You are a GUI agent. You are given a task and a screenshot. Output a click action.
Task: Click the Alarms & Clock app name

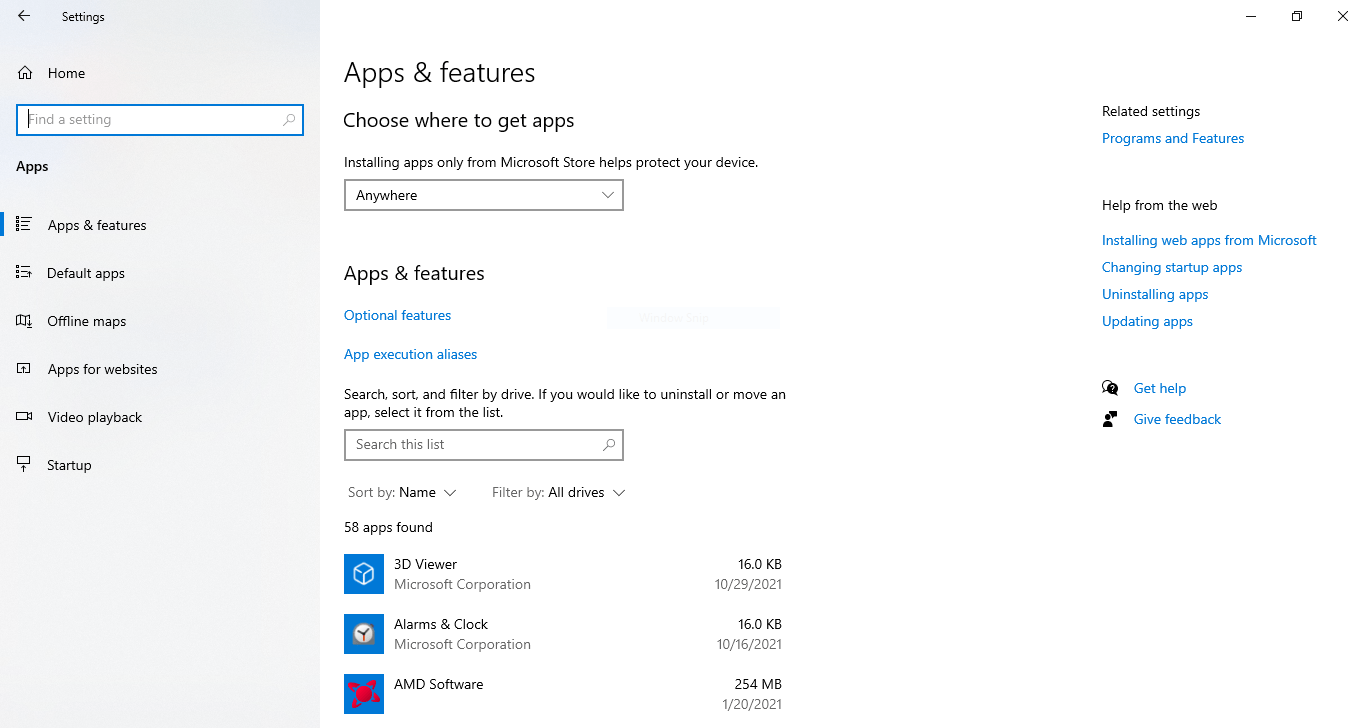(x=441, y=624)
